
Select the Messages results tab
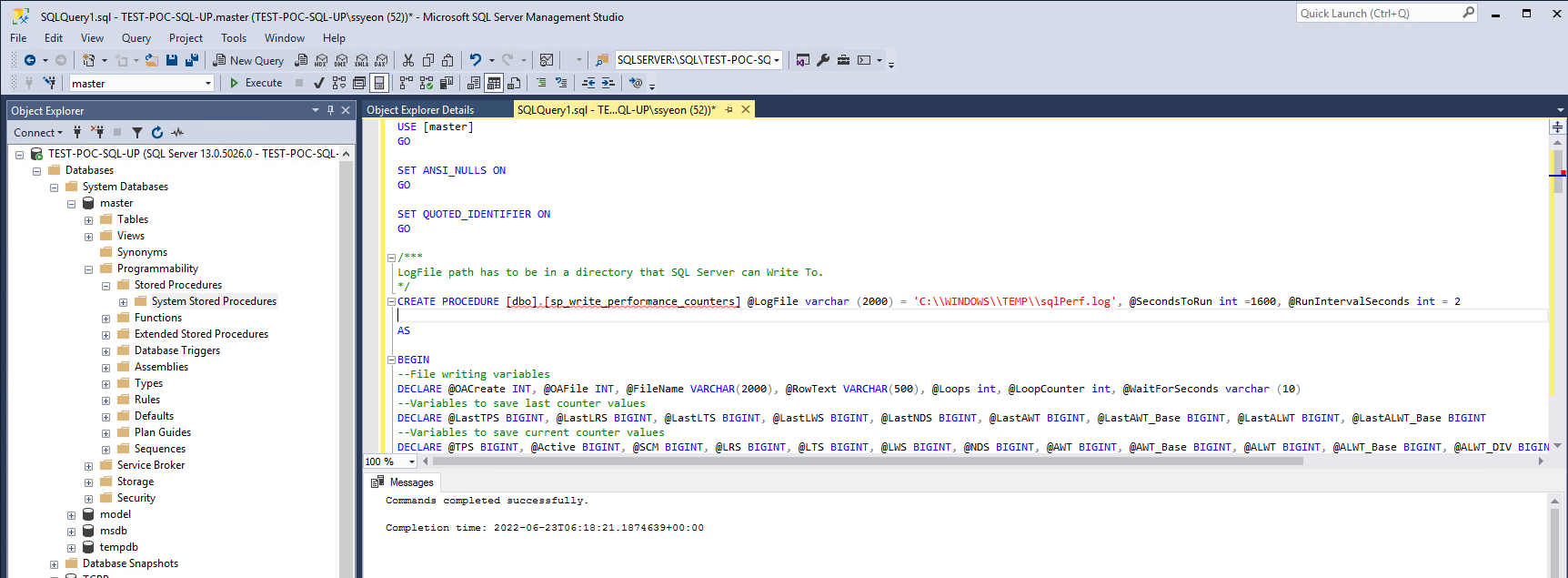403,482
